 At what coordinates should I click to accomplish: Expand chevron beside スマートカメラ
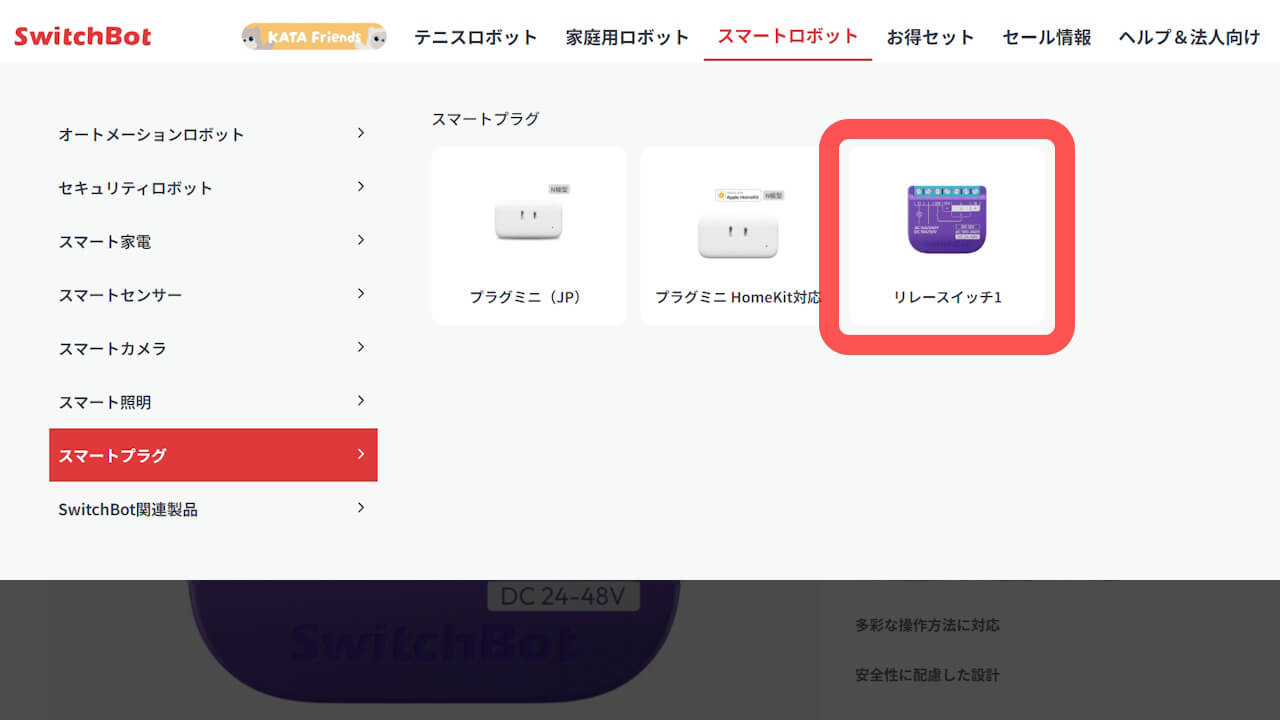click(361, 347)
